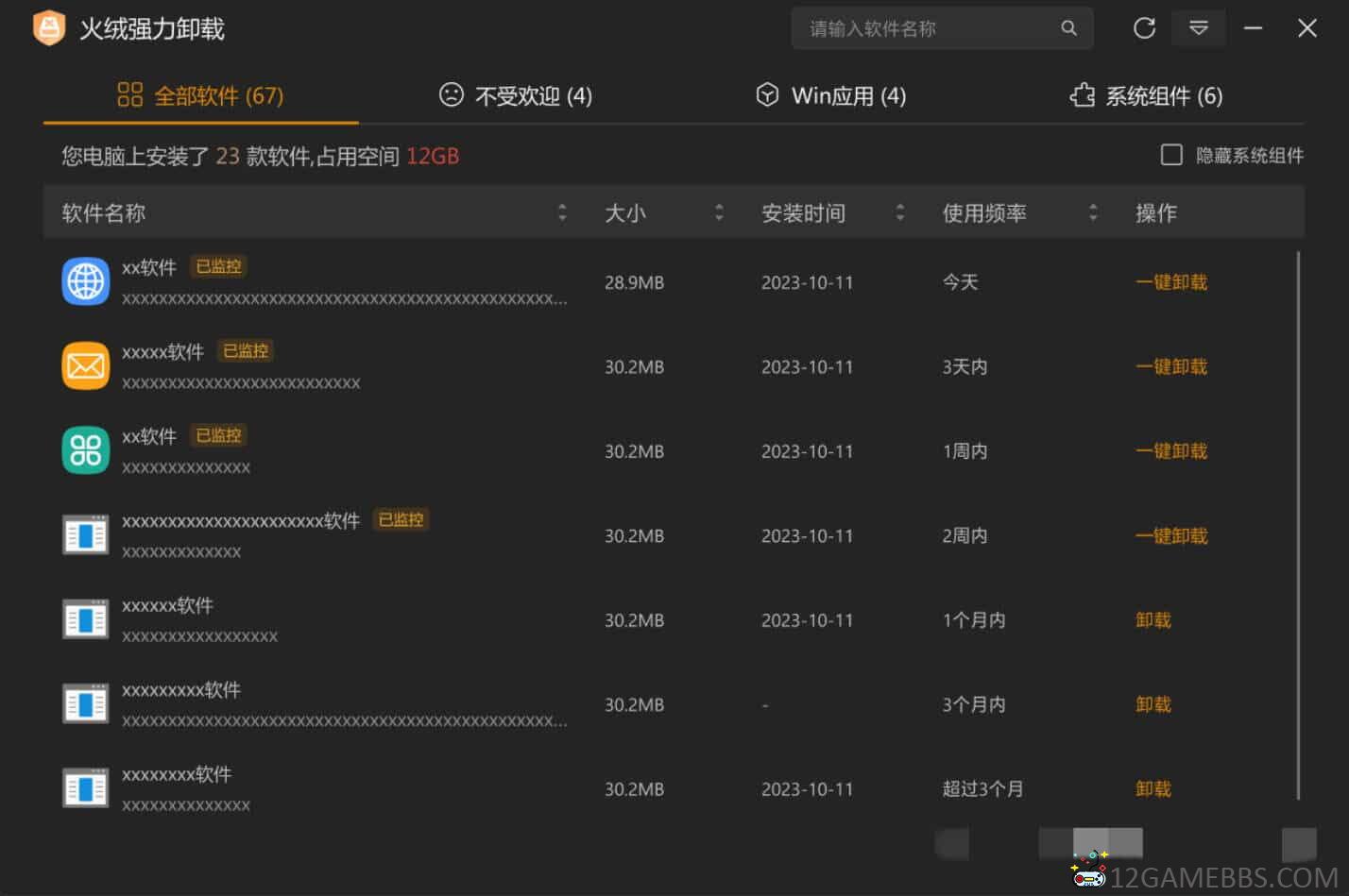The image size is (1349, 896).
Task: Select the 系统组件 (6) tab
Action: point(1146,95)
